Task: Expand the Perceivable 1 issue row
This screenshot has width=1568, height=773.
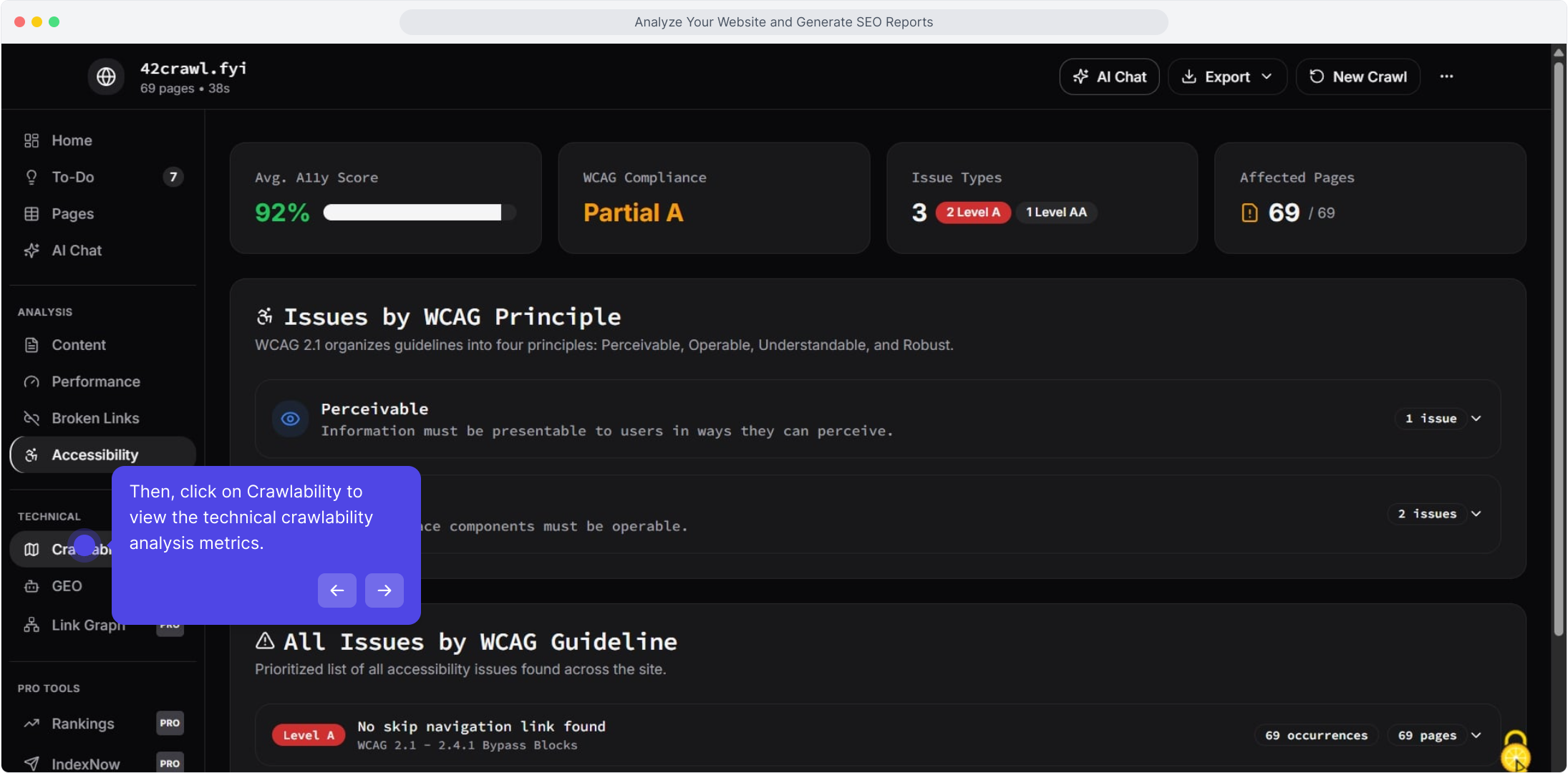Action: point(1475,419)
